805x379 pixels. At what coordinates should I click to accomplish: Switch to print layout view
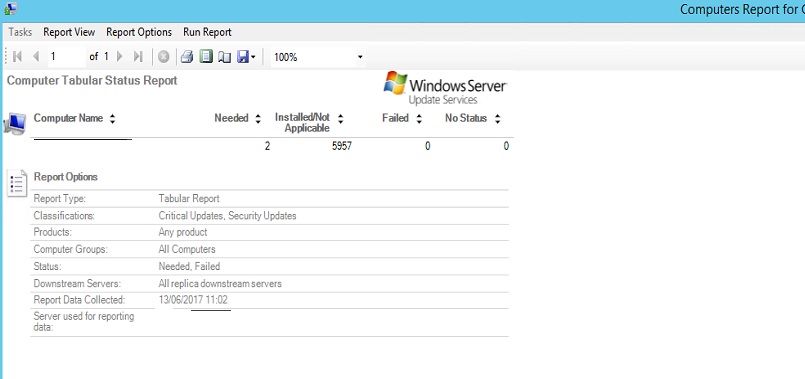206,57
